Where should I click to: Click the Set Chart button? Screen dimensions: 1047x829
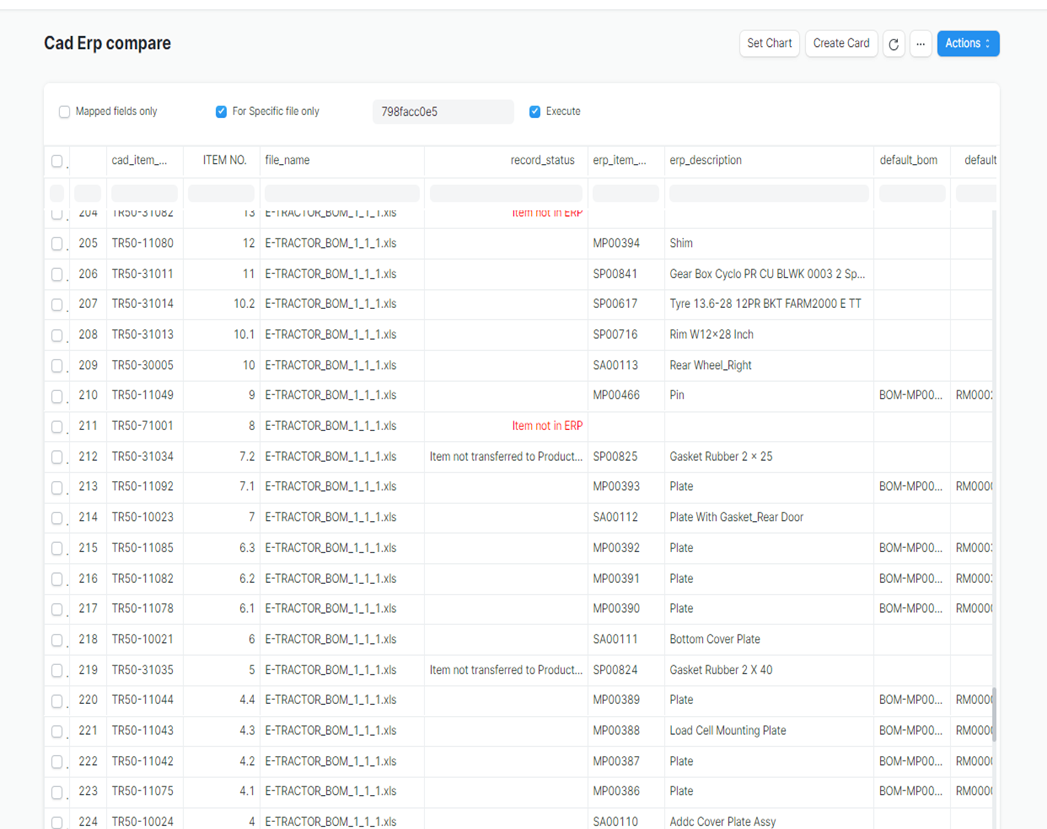pos(769,44)
